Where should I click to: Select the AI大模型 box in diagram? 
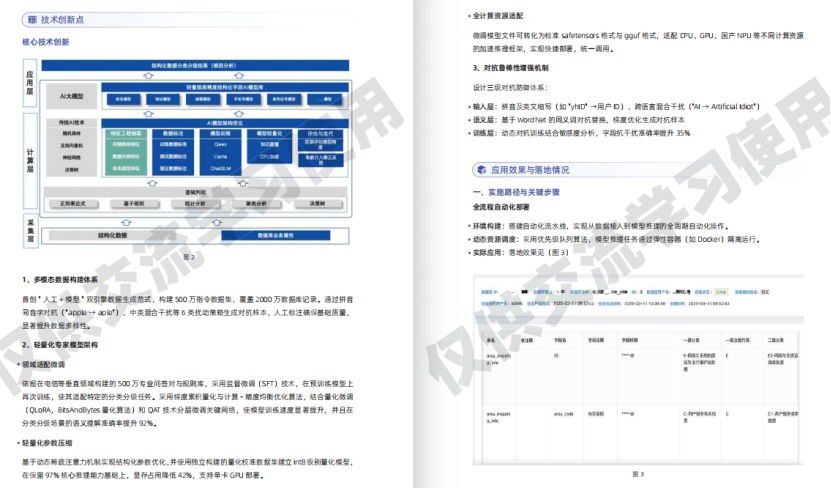pyautogui.click(x=72, y=97)
